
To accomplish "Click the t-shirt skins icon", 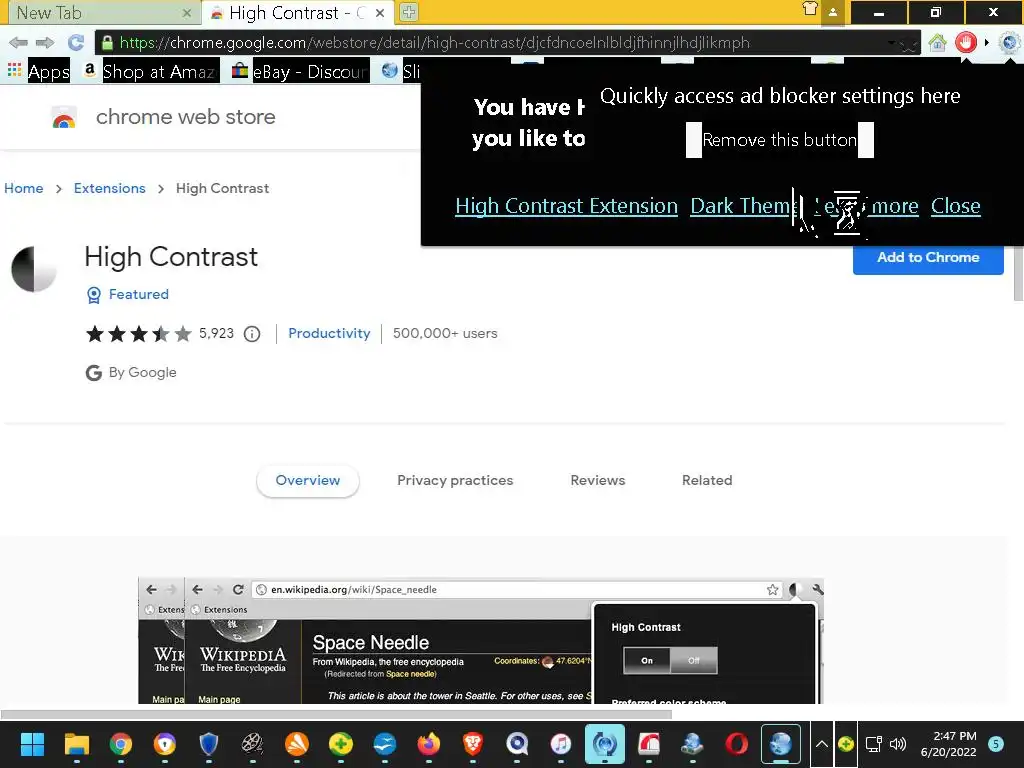I will pyautogui.click(x=810, y=9).
